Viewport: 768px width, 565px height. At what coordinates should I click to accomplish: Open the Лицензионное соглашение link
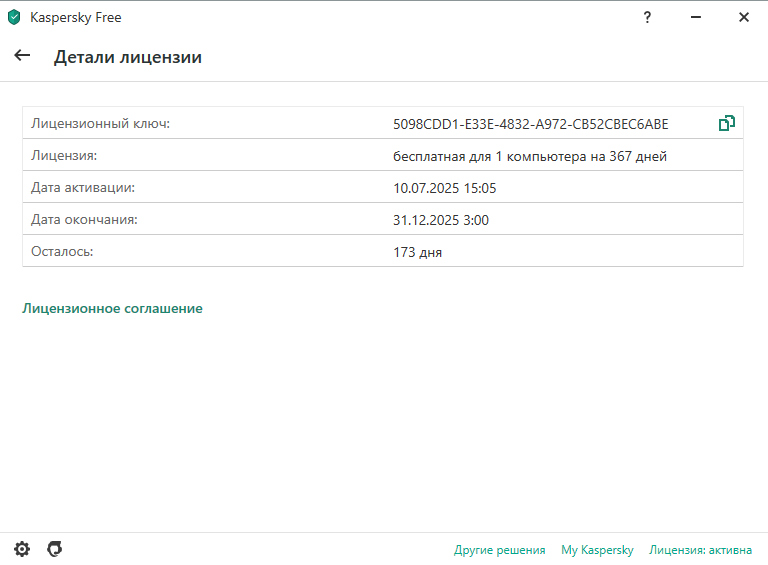[112, 309]
